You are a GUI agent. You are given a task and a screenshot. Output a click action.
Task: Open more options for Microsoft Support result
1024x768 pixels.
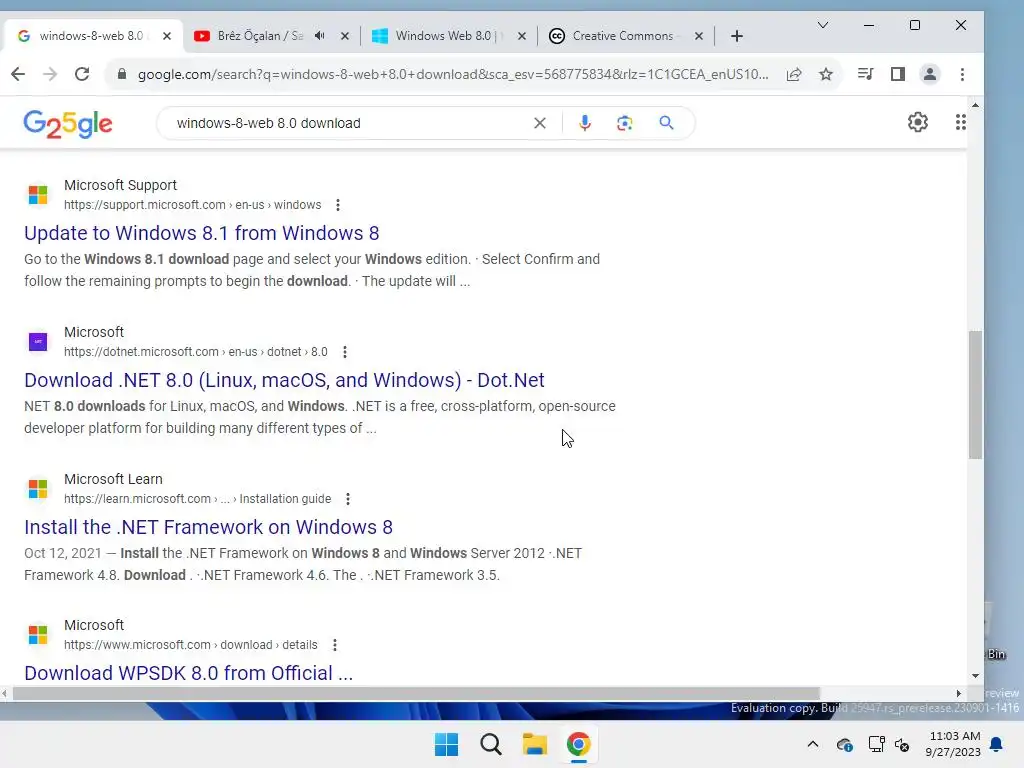click(338, 205)
